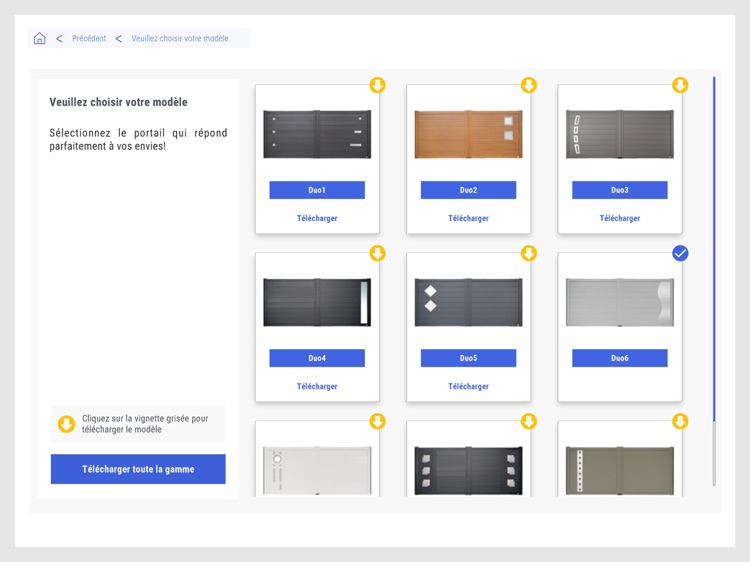Go back using the chevron before Précédent
Screen dimensions: 750x562
(59, 39)
